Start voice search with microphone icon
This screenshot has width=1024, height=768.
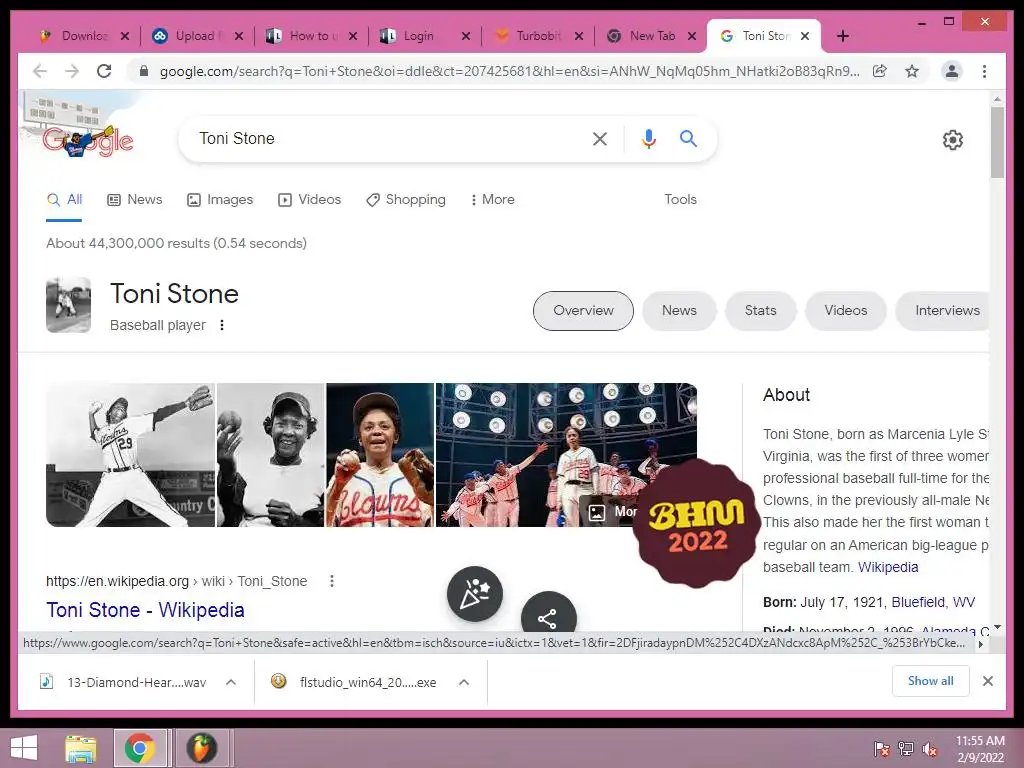[648, 138]
